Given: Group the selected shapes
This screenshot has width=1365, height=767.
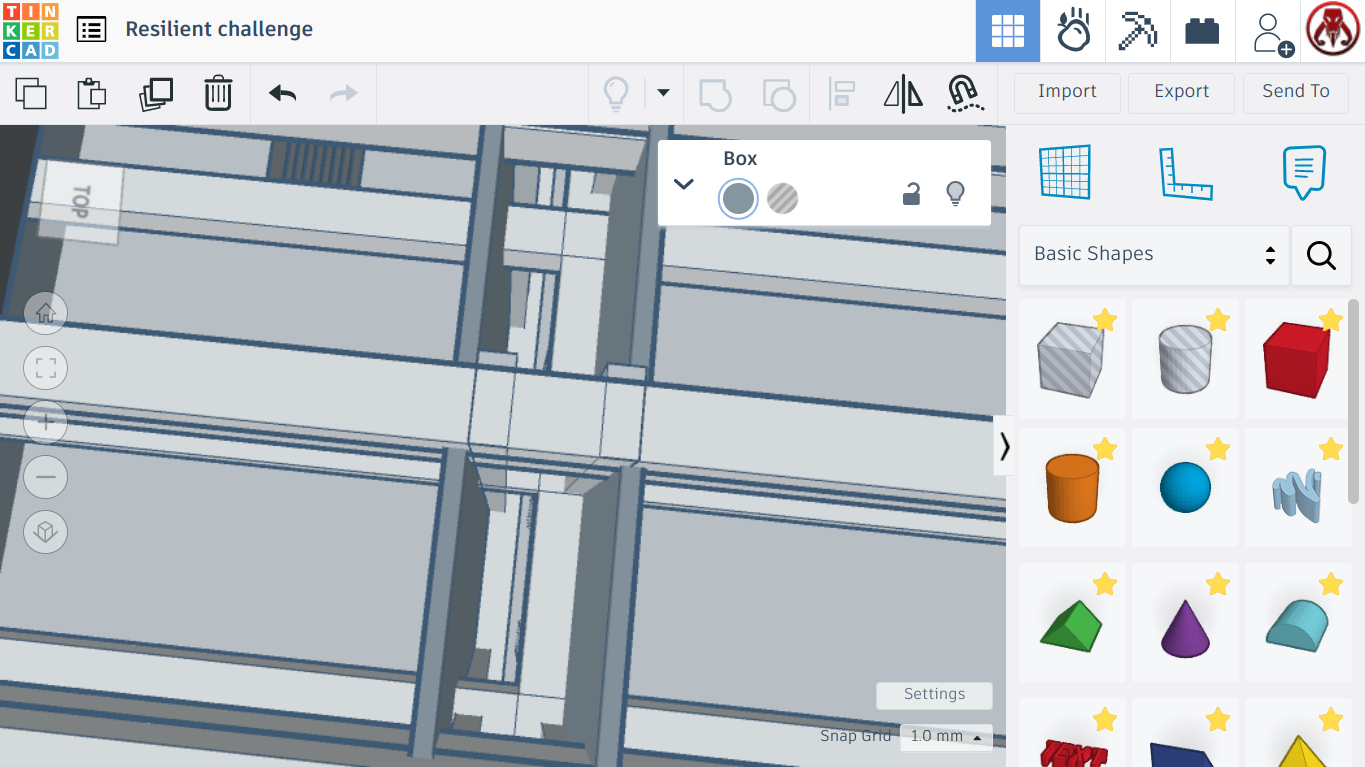Looking at the screenshot, I should pos(715,94).
